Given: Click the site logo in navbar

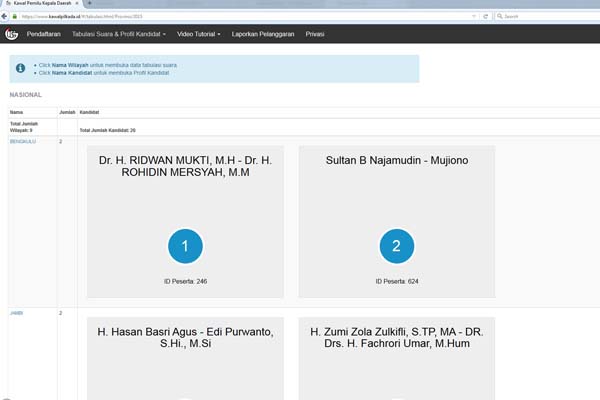Looking at the screenshot, I should tap(12, 34).
